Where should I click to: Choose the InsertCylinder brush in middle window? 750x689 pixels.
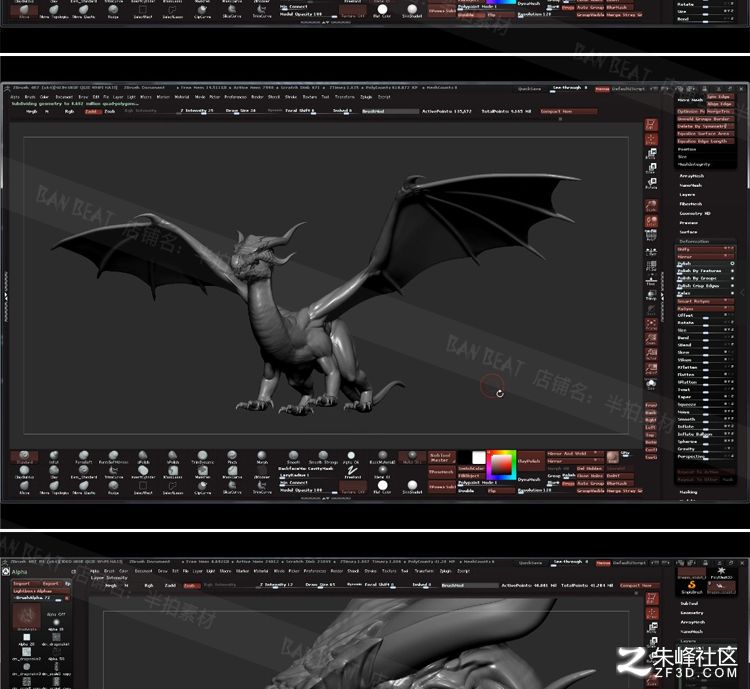click(143, 472)
